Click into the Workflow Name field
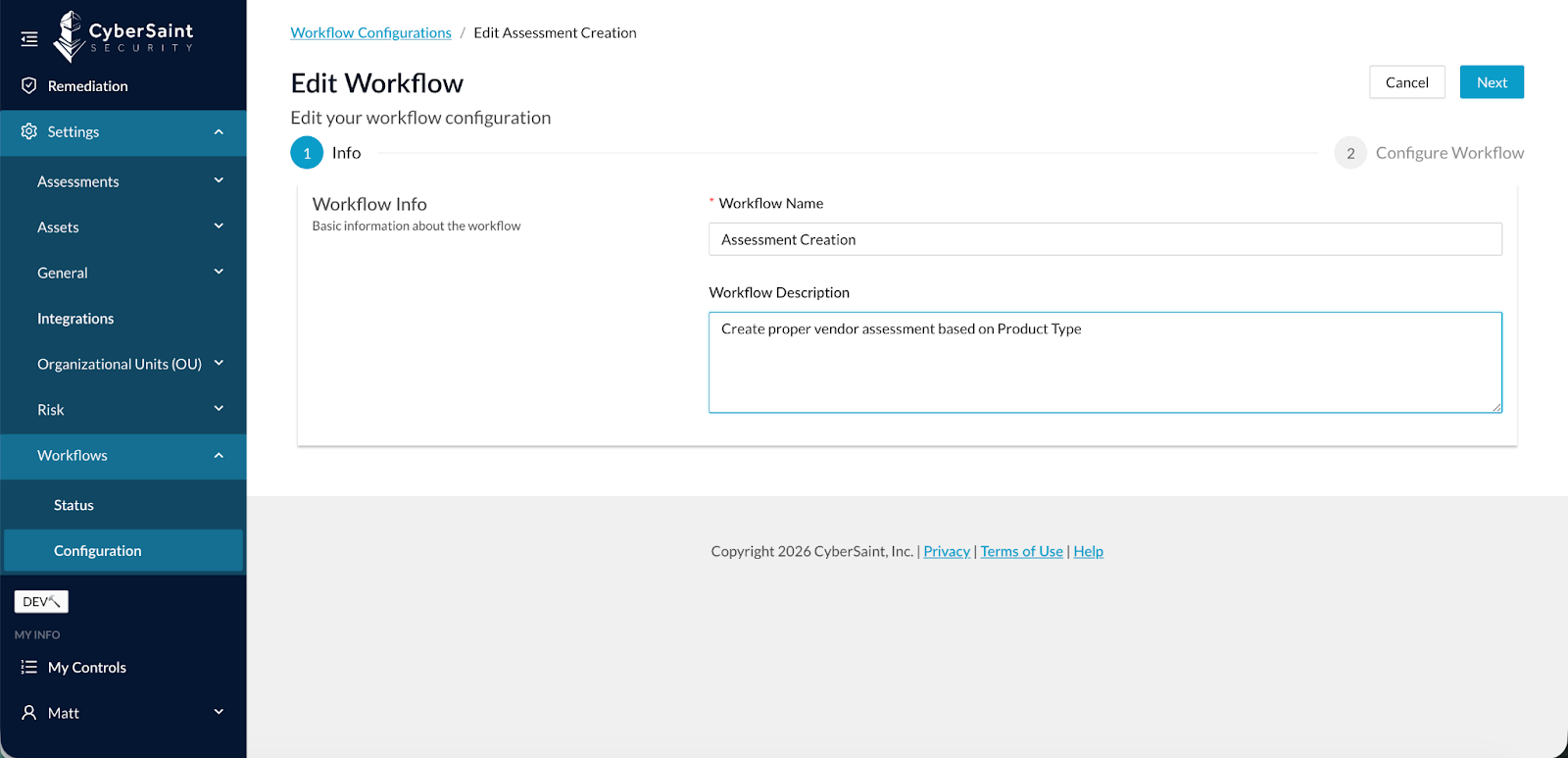This screenshot has width=1568, height=758. [x=1104, y=239]
